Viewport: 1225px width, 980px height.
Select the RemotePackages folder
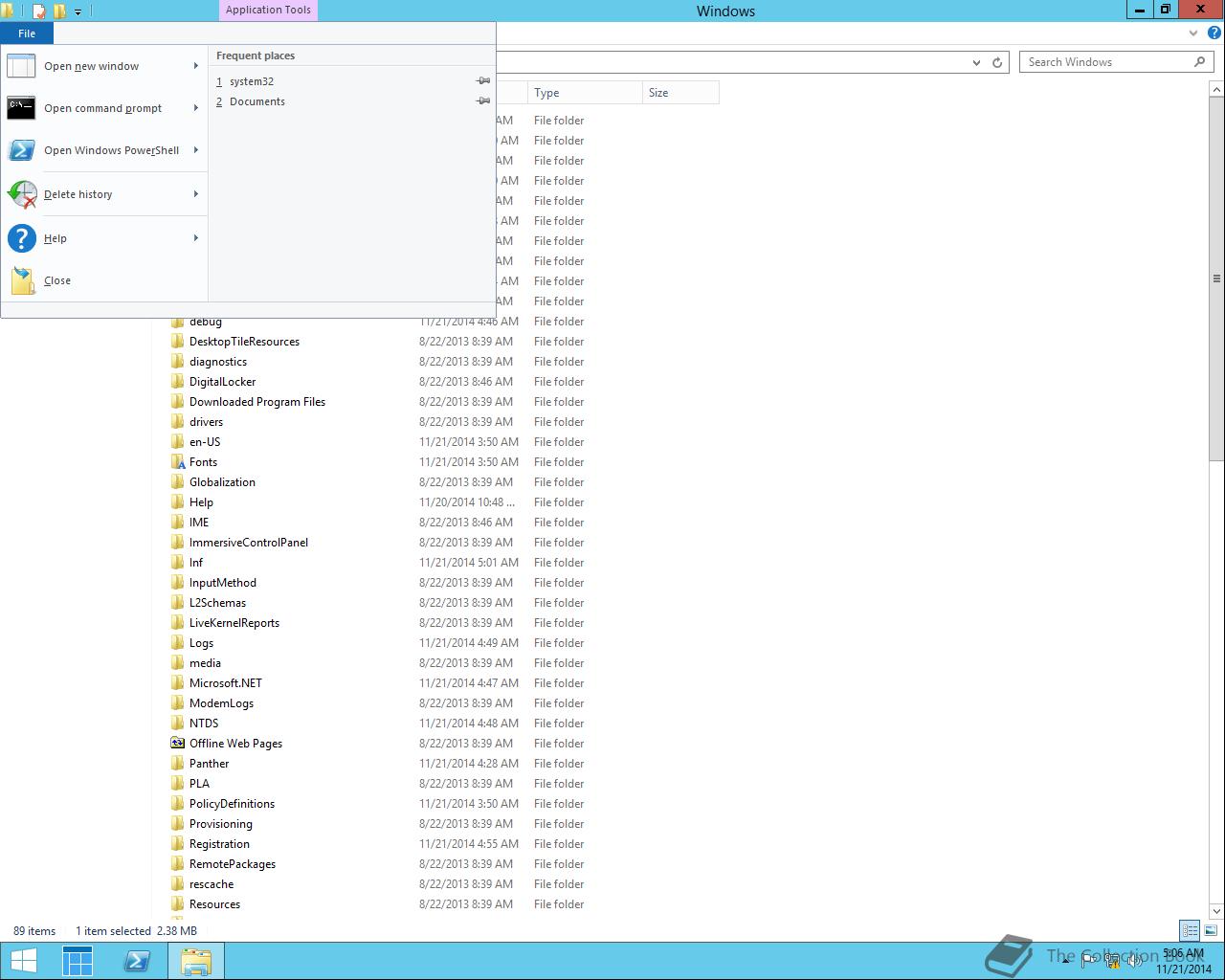[x=232, y=864]
